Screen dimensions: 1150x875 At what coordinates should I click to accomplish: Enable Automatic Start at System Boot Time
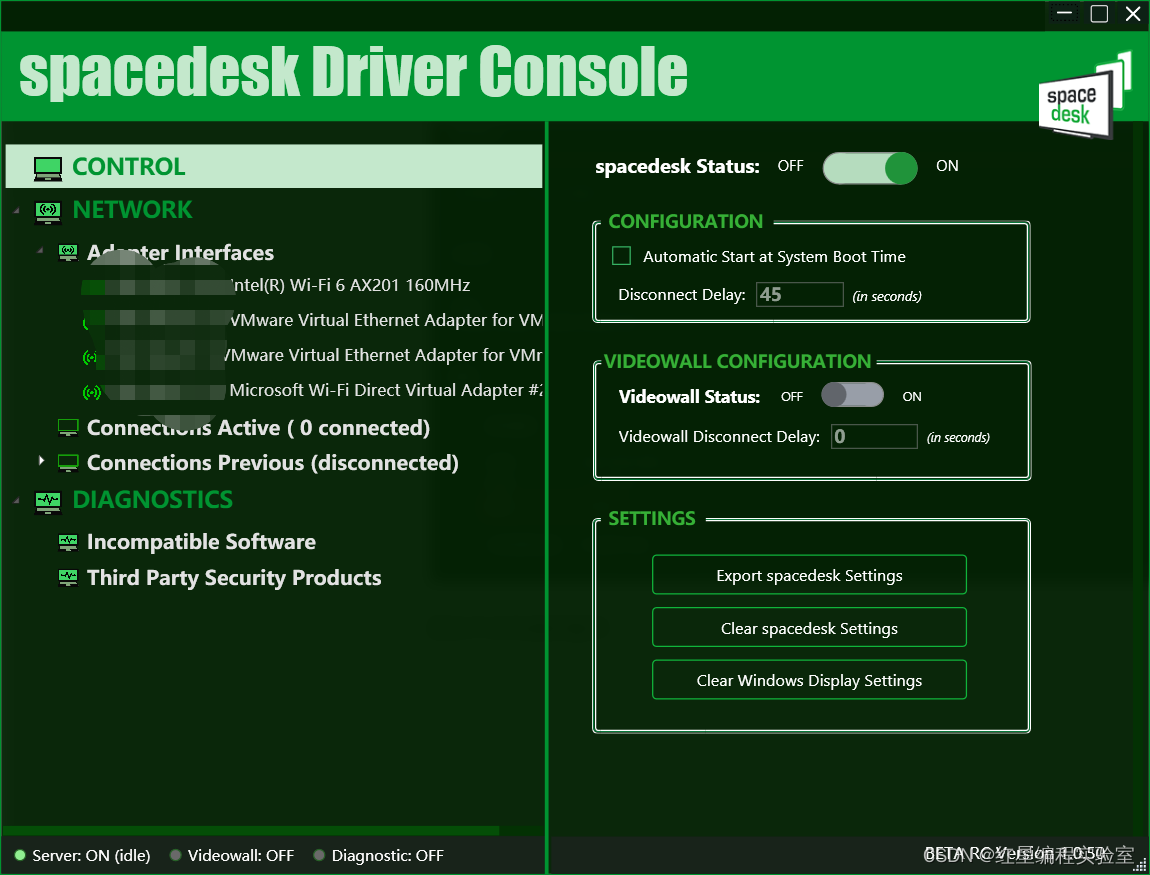click(621, 256)
